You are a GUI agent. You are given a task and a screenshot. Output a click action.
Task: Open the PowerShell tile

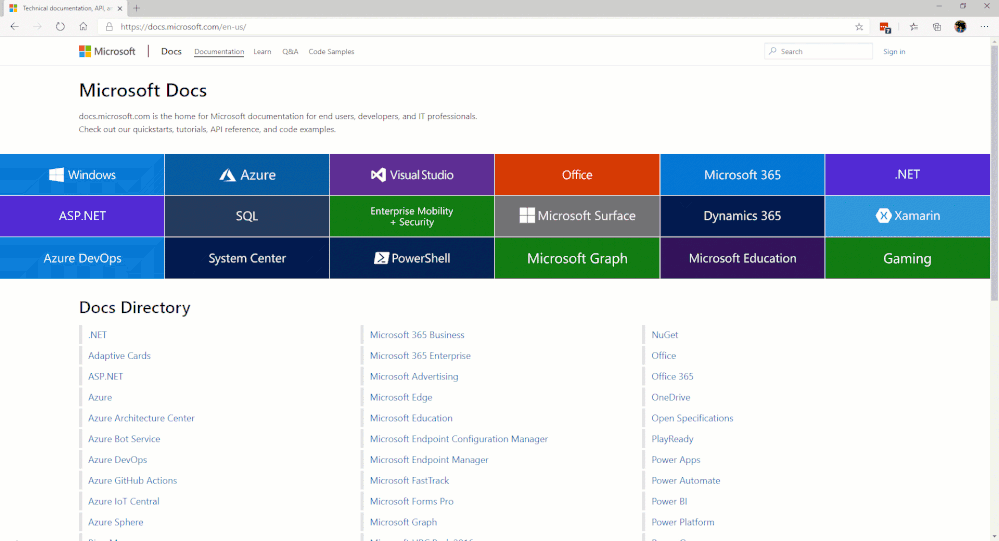[412, 258]
